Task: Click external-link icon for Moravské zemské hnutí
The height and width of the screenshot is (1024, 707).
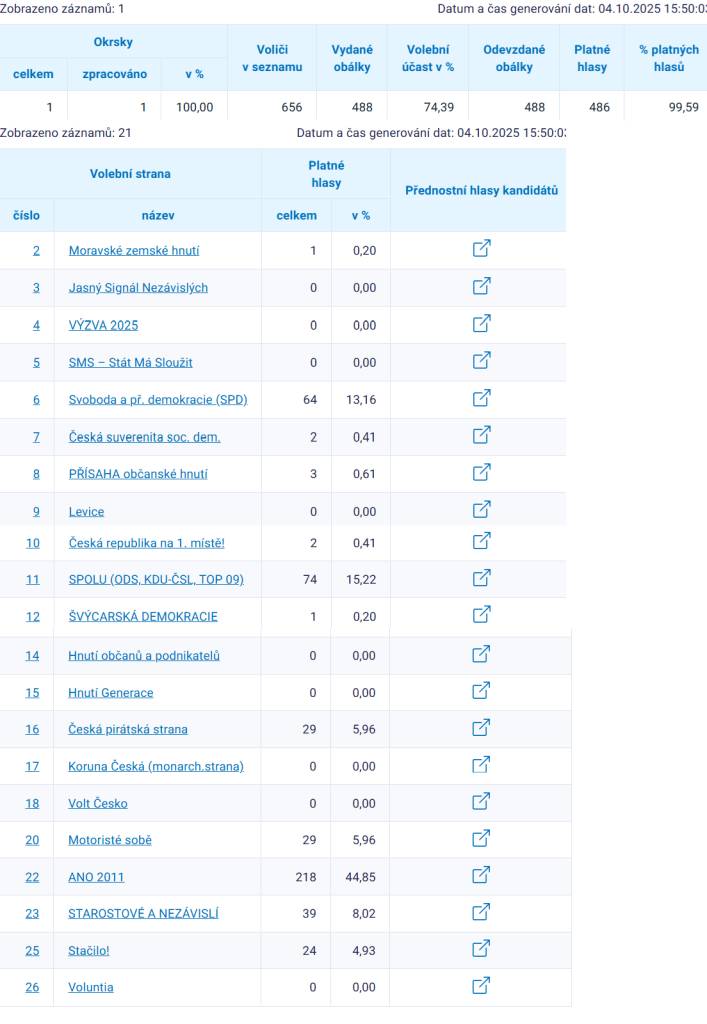Action: coord(481,249)
